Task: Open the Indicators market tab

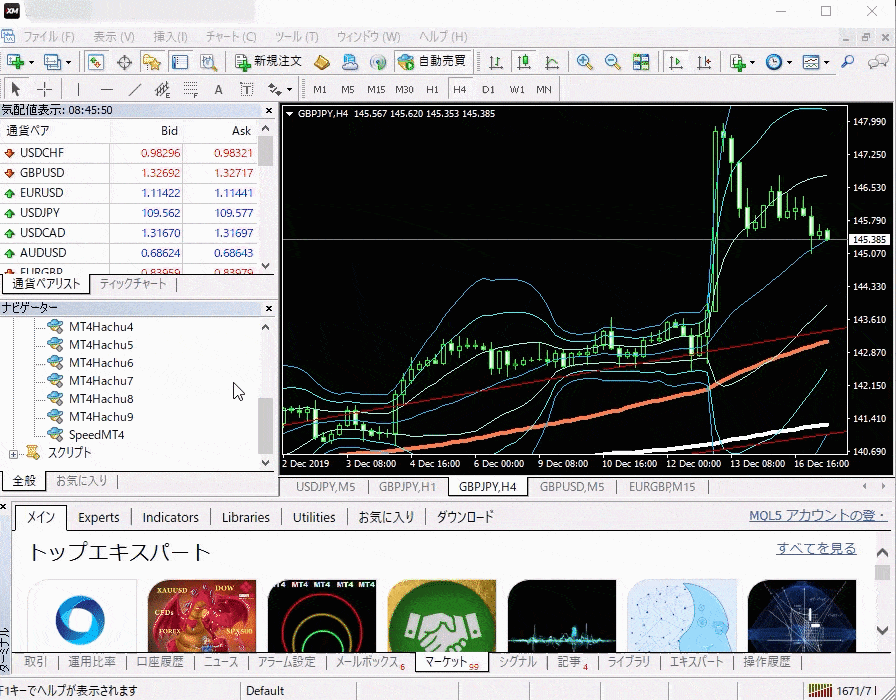Action: 170,517
